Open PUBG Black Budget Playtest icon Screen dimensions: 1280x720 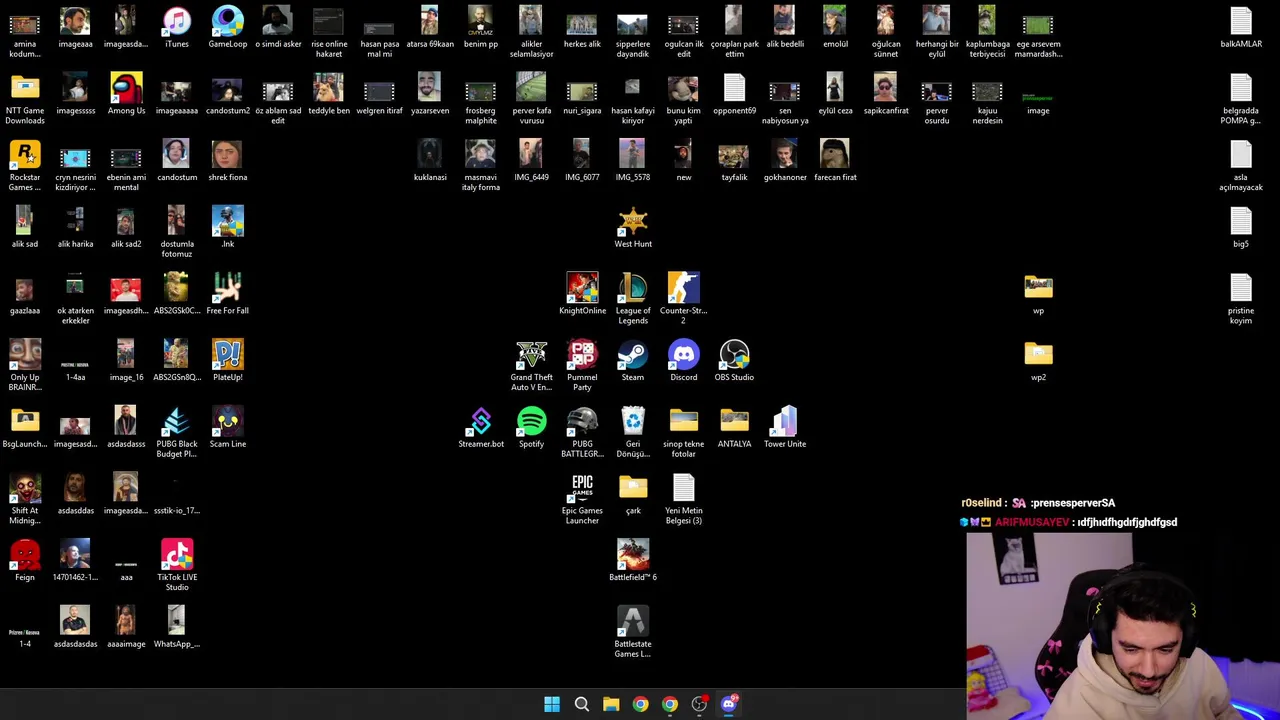tap(177, 433)
